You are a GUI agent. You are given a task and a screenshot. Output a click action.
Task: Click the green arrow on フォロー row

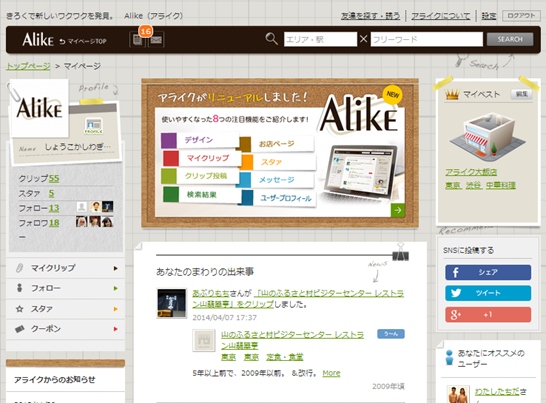point(115,288)
